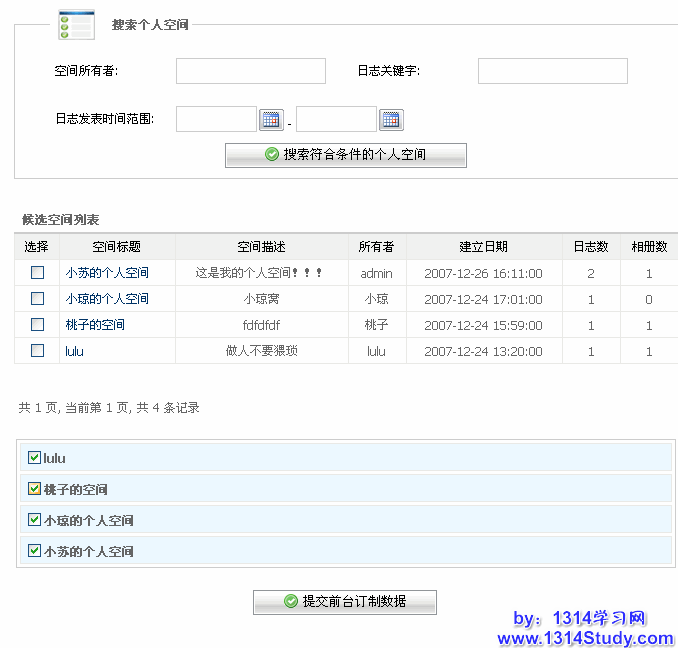The image size is (678, 648).
Task: Click the log keyword input field
Action: [x=552, y=71]
